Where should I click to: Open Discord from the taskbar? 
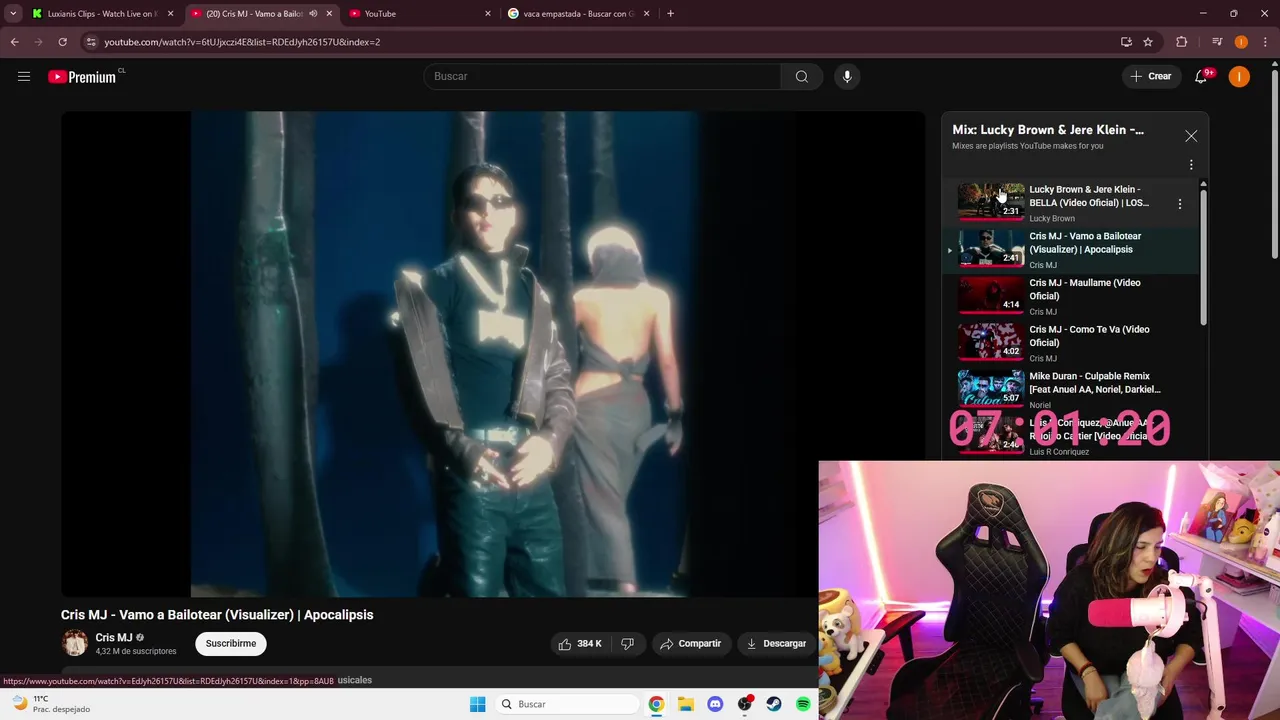715,704
